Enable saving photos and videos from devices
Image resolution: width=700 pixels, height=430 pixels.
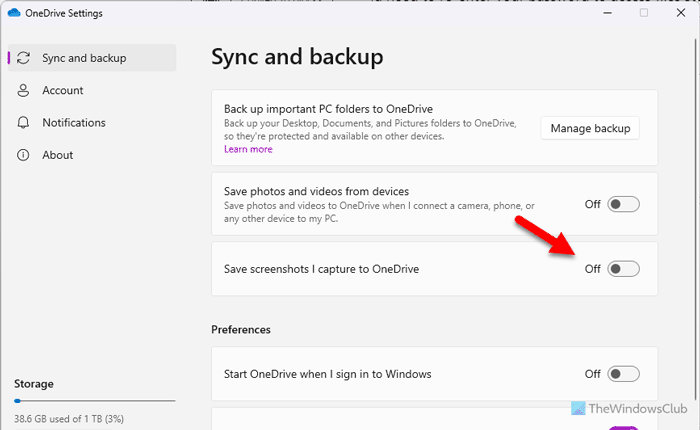(623, 204)
